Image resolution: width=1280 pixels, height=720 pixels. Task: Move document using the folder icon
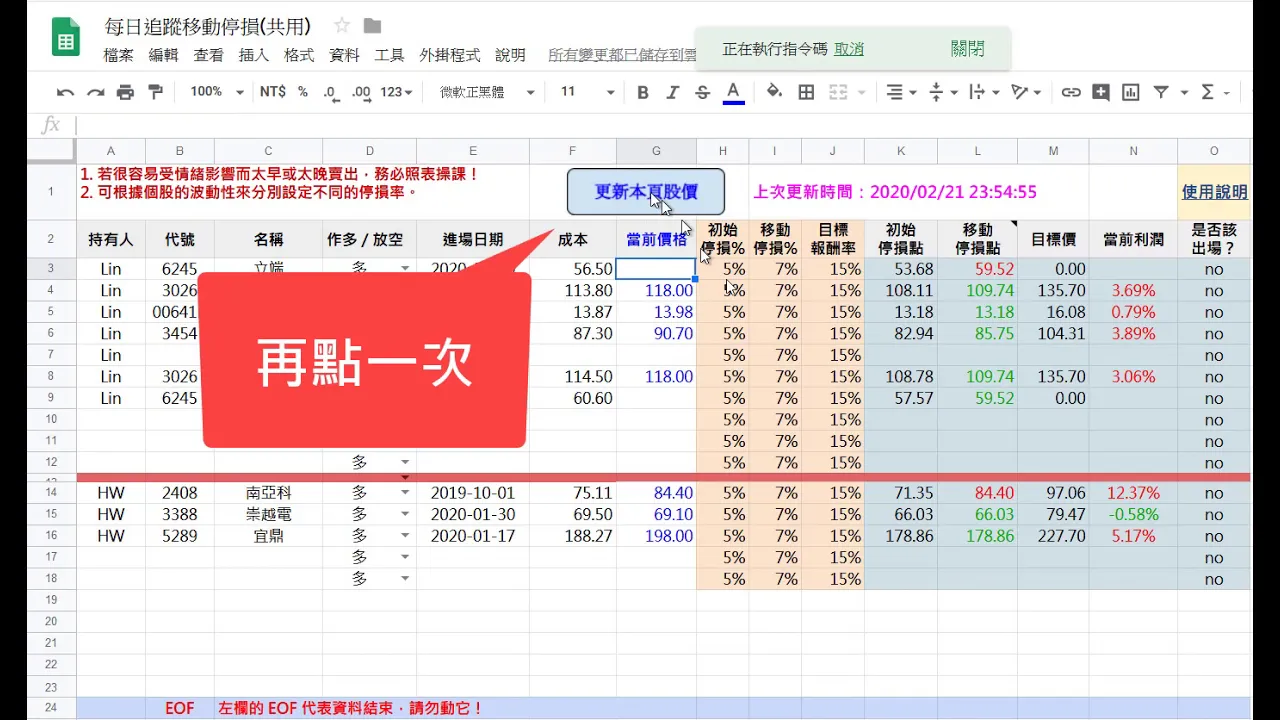pyautogui.click(x=372, y=26)
